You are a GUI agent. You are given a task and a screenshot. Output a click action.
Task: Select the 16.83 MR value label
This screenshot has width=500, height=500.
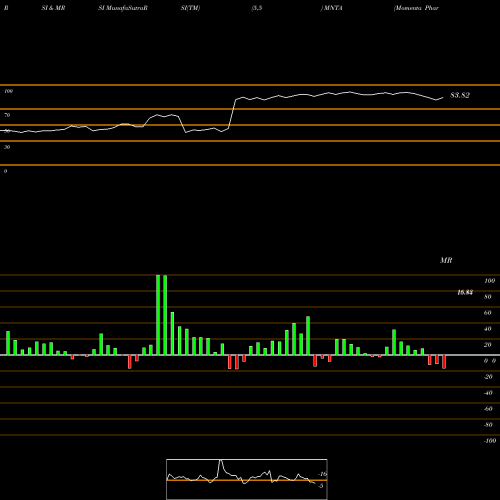tap(465, 292)
